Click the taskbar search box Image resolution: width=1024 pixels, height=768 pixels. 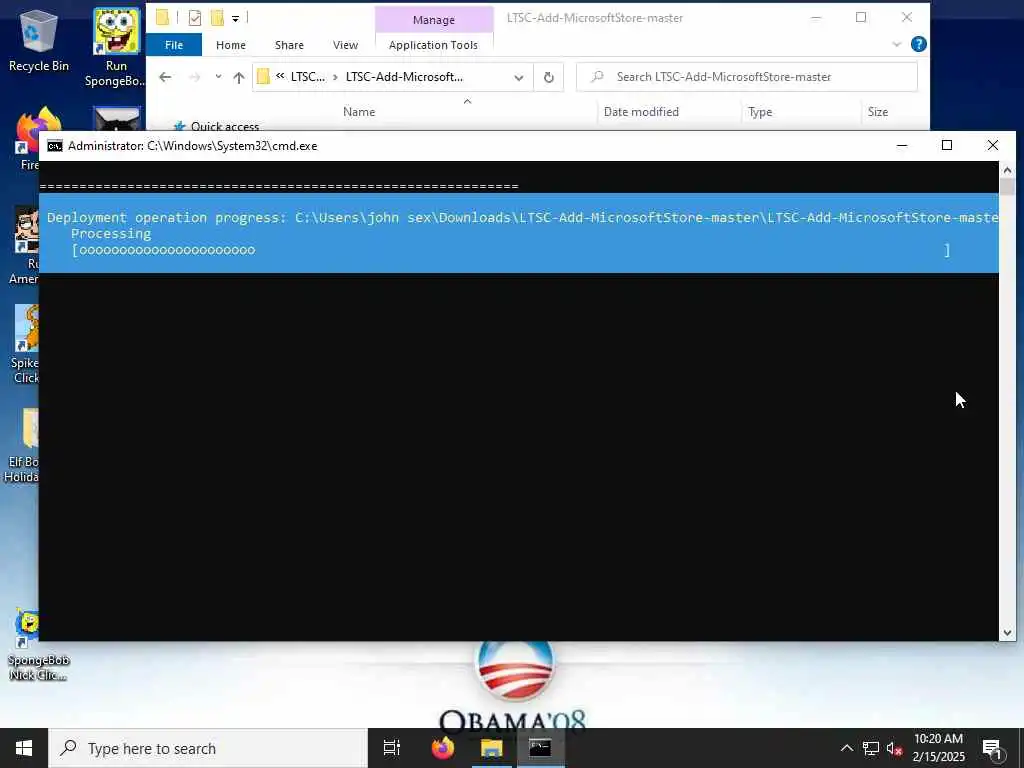[208, 748]
